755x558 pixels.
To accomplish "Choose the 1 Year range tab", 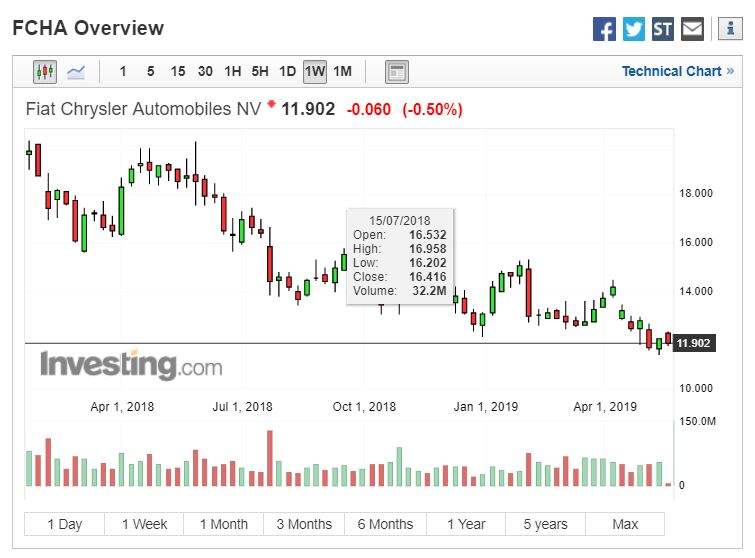I will click(x=466, y=524).
